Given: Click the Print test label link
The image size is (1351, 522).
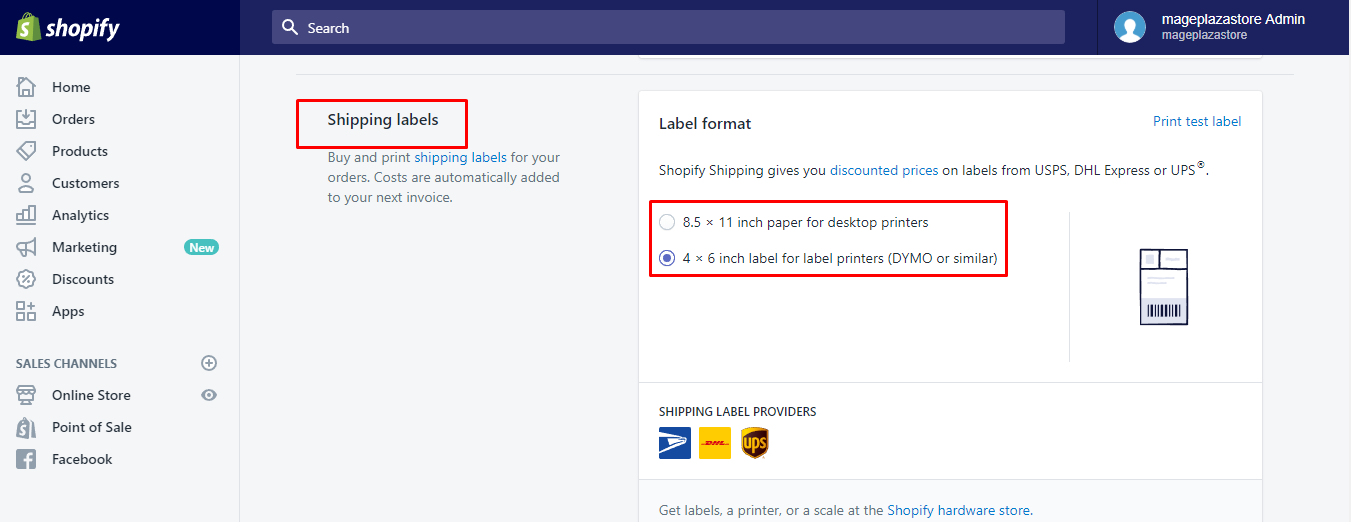Looking at the screenshot, I should pos(1196,122).
